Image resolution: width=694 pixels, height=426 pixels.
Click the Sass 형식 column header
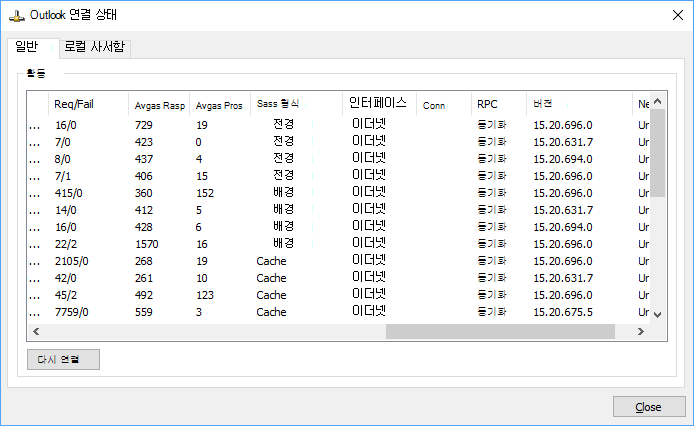(x=296, y=104)
